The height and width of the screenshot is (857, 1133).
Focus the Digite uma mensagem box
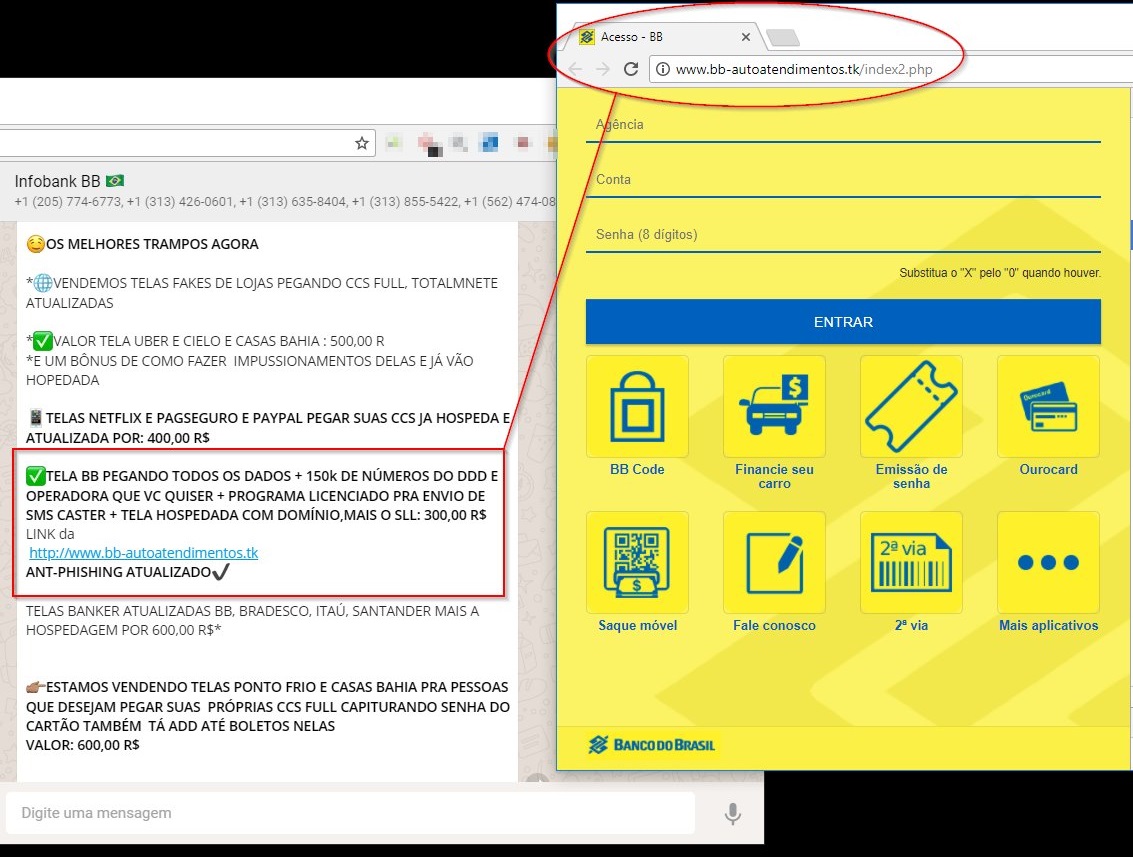coord(350,813)
